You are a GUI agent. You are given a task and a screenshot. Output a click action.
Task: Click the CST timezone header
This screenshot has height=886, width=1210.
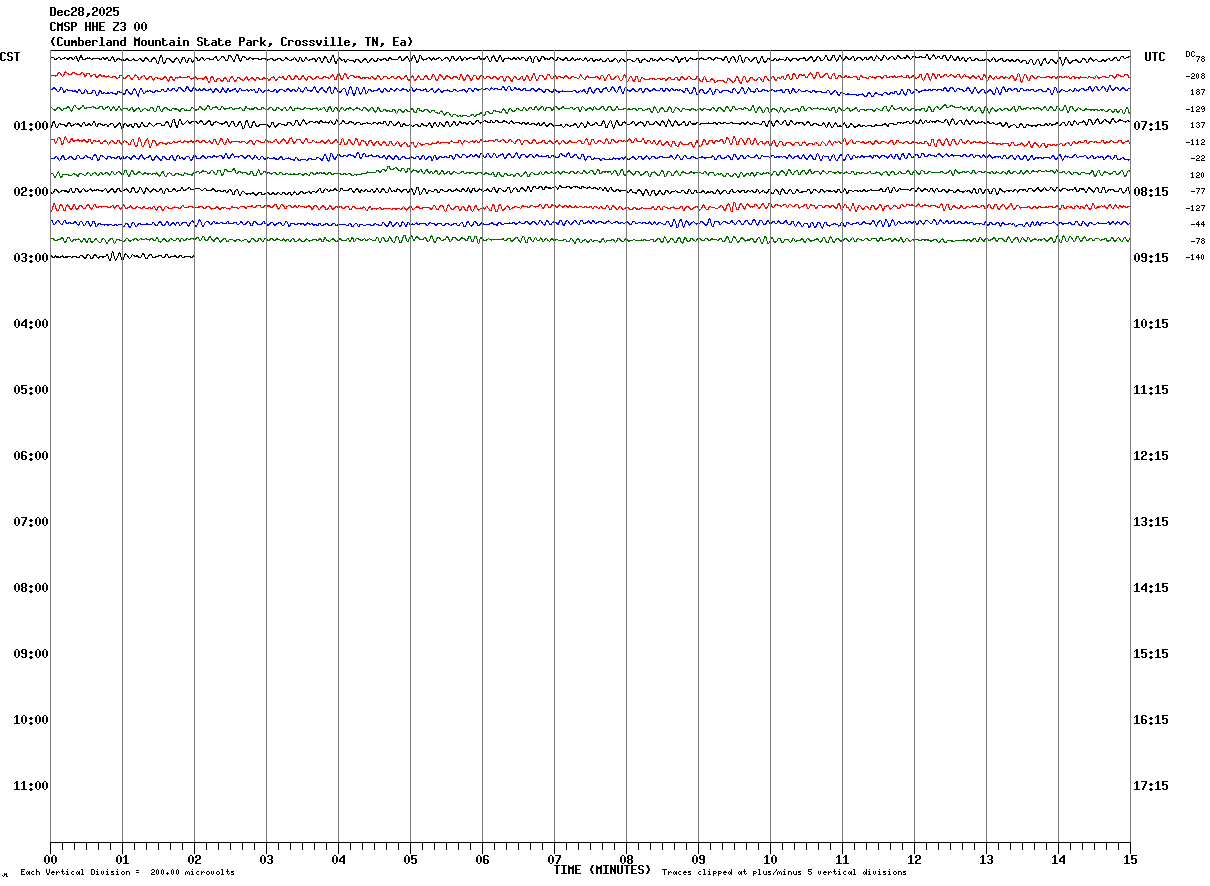10,57
